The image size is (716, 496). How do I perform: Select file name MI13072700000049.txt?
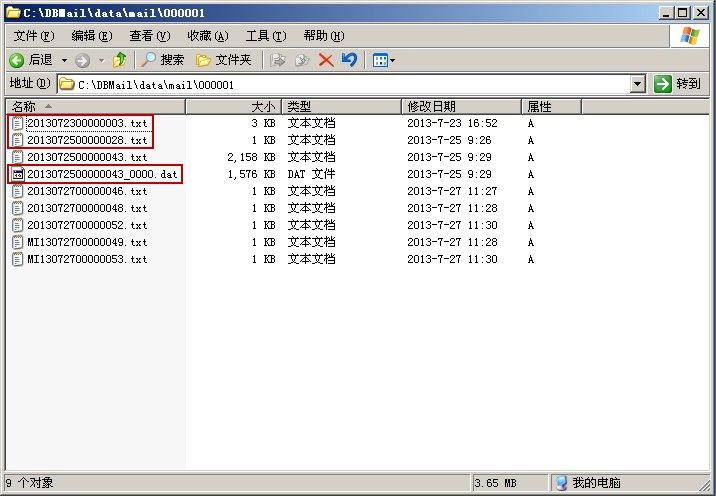point(87,242)
